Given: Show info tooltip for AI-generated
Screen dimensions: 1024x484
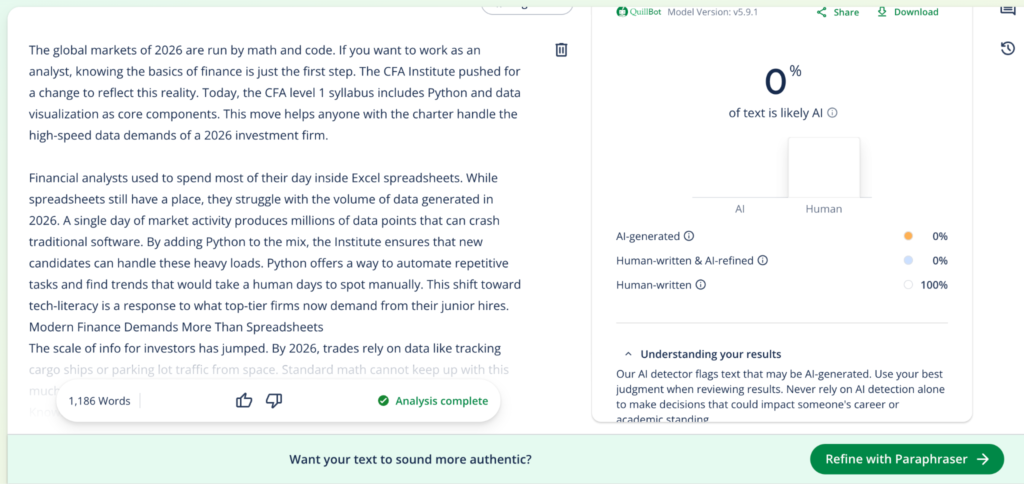Looking at the screenshot, I should [689, 236].
